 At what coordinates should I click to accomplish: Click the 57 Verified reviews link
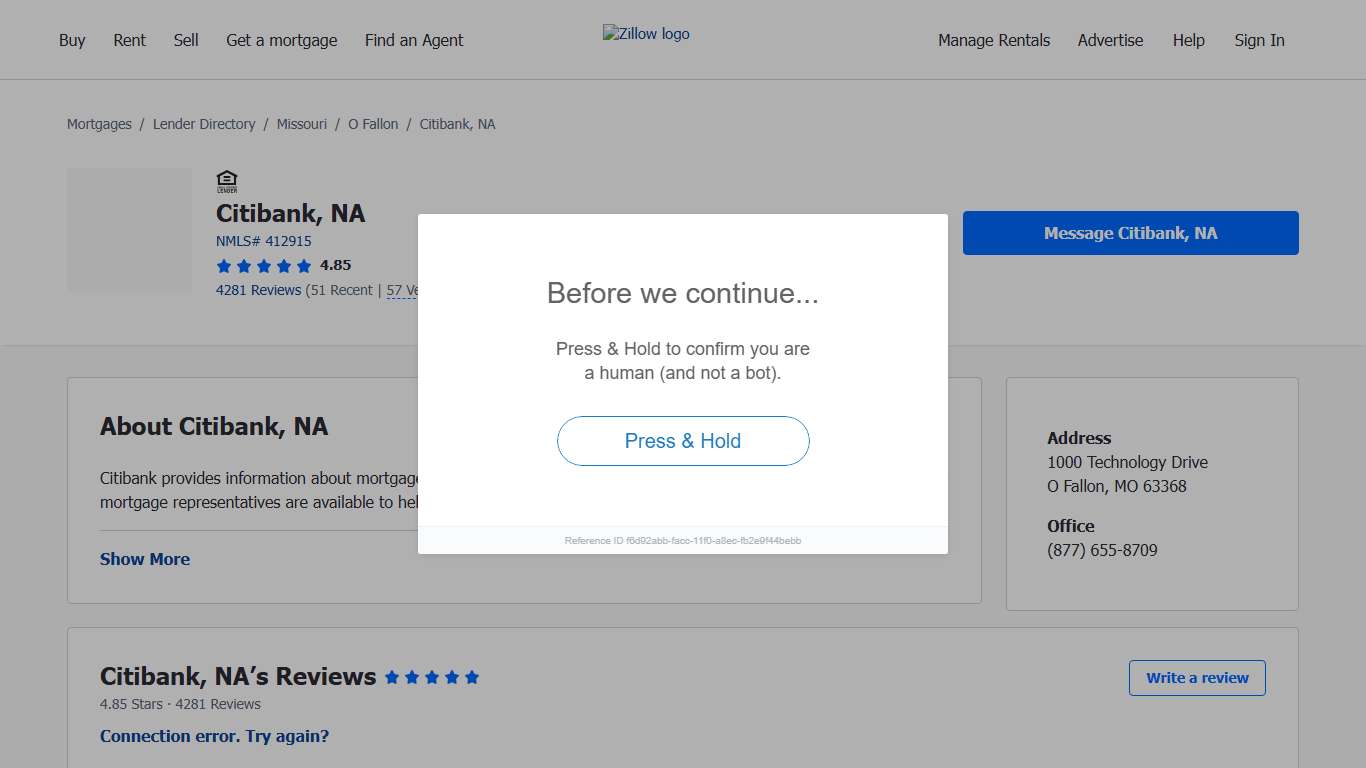pos(400,290)
